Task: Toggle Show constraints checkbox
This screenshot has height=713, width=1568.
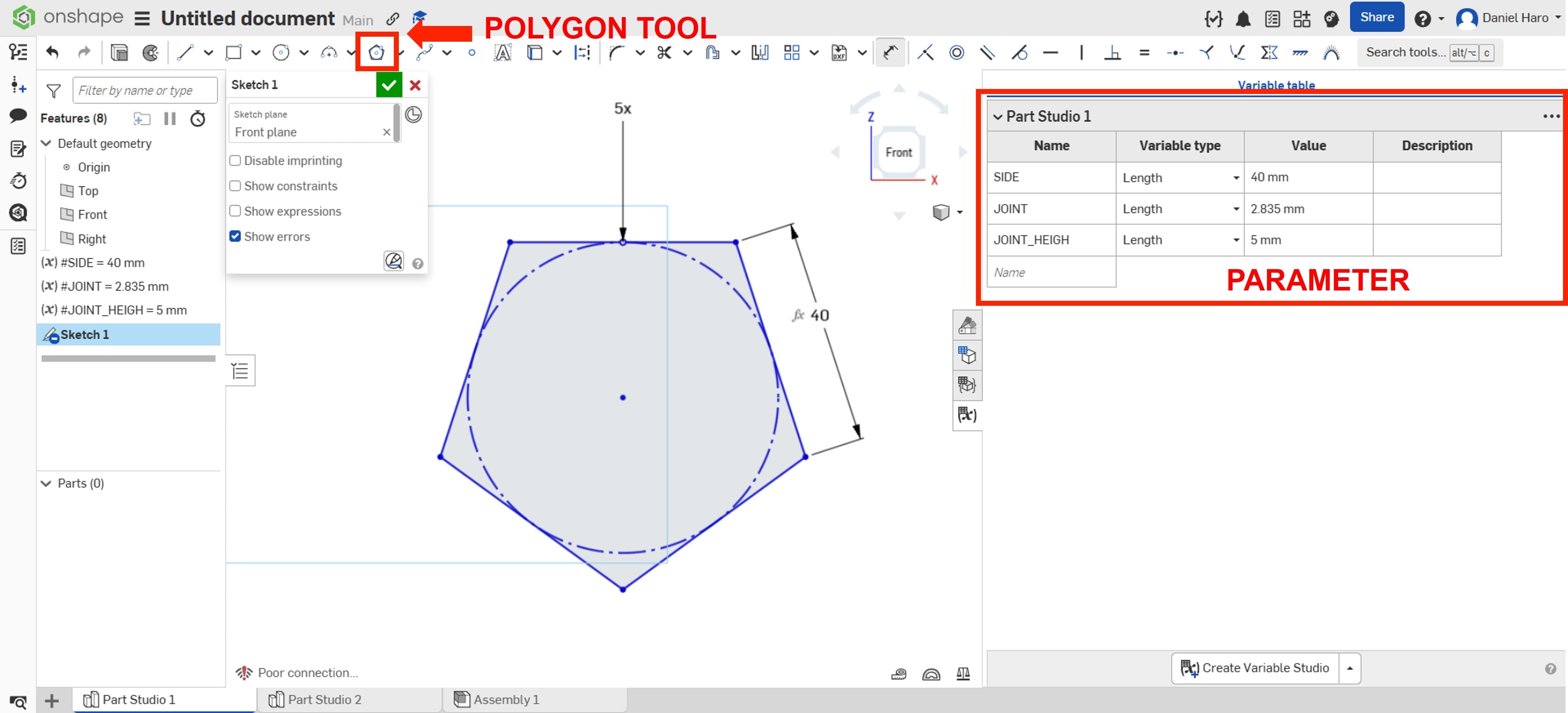Action: (x=235, y=186)
